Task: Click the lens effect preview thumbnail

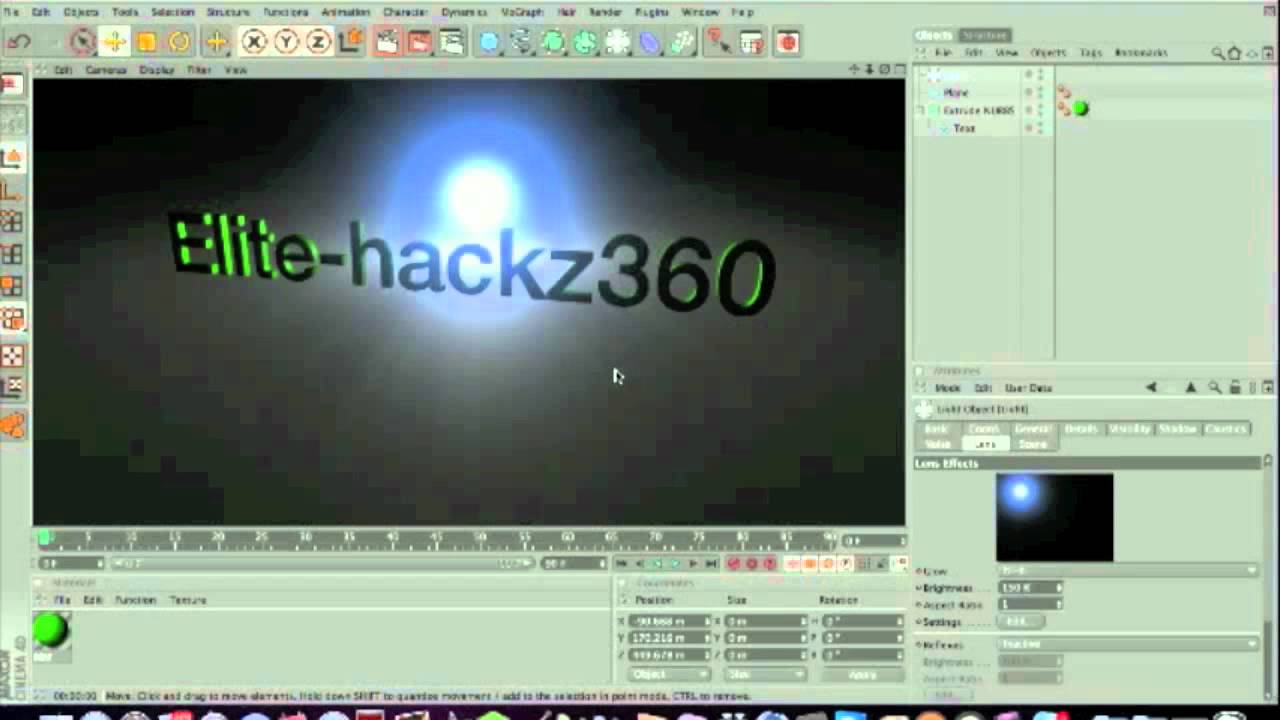Action: point(1054,517)
